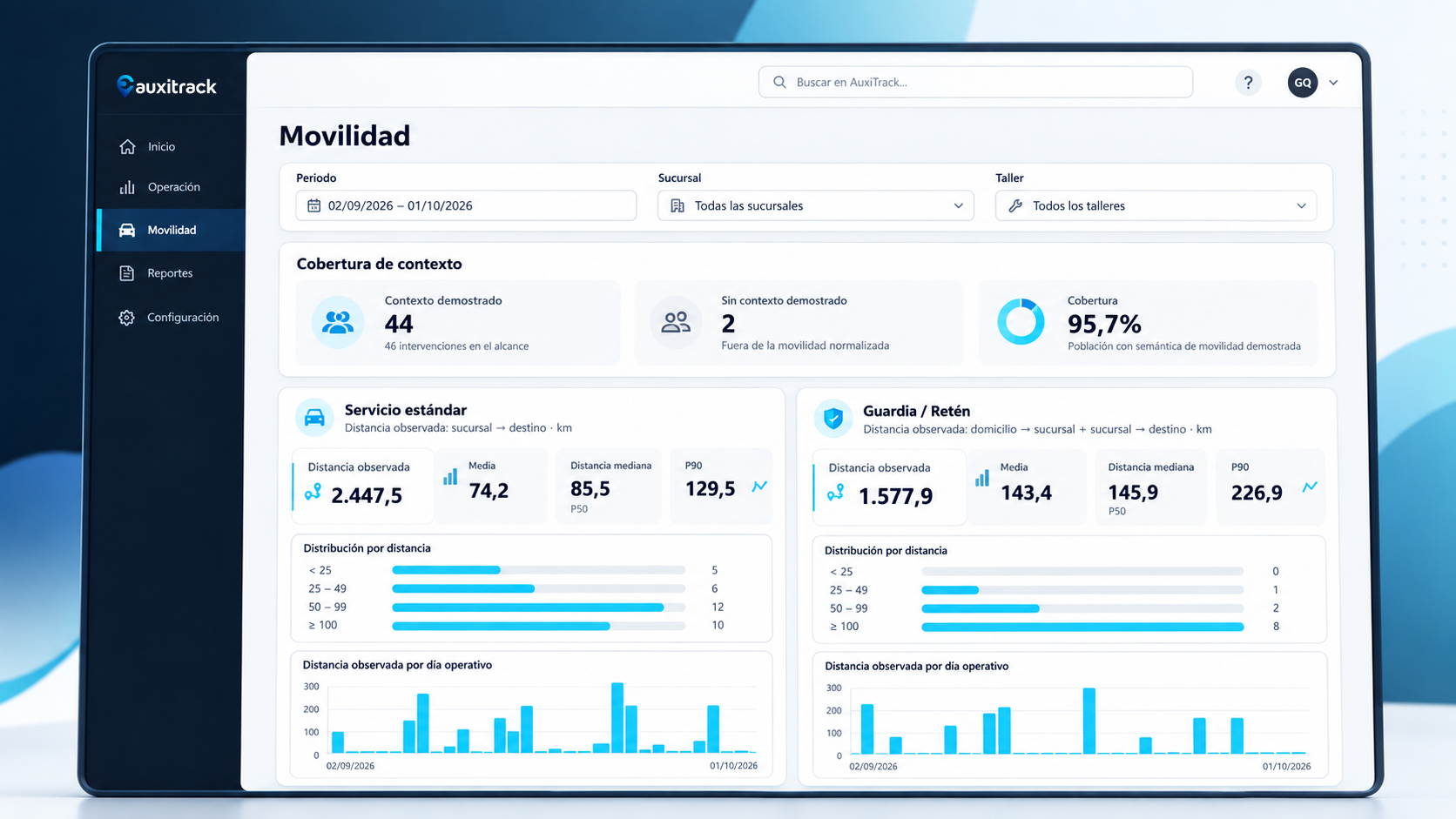
Task: Click 'Fuera de la movilidad normalizada' text
Action: point(805,346)
